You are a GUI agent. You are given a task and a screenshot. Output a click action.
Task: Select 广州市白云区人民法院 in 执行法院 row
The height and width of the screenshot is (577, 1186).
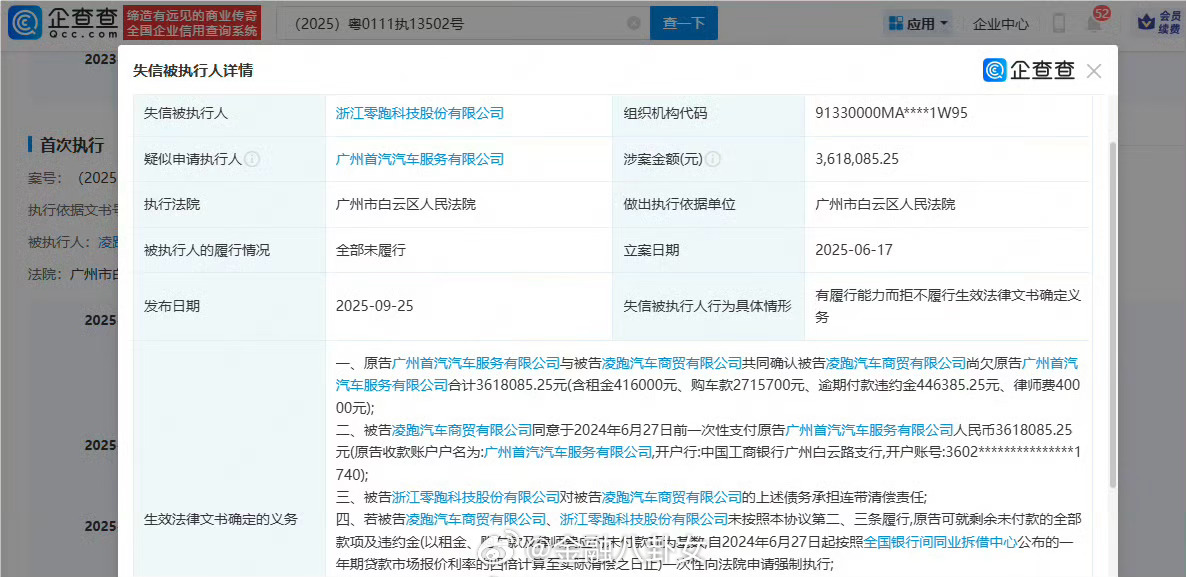[405, 204]
